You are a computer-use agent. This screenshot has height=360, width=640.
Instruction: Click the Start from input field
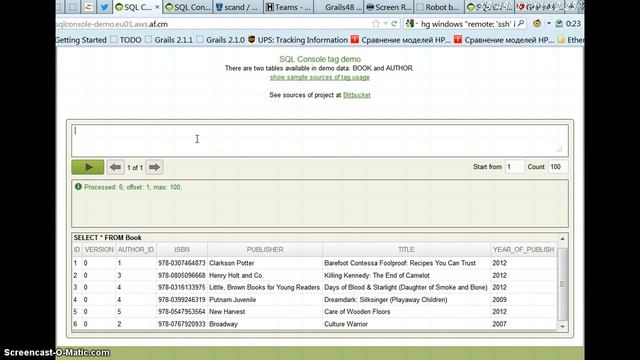click(515, 167)
